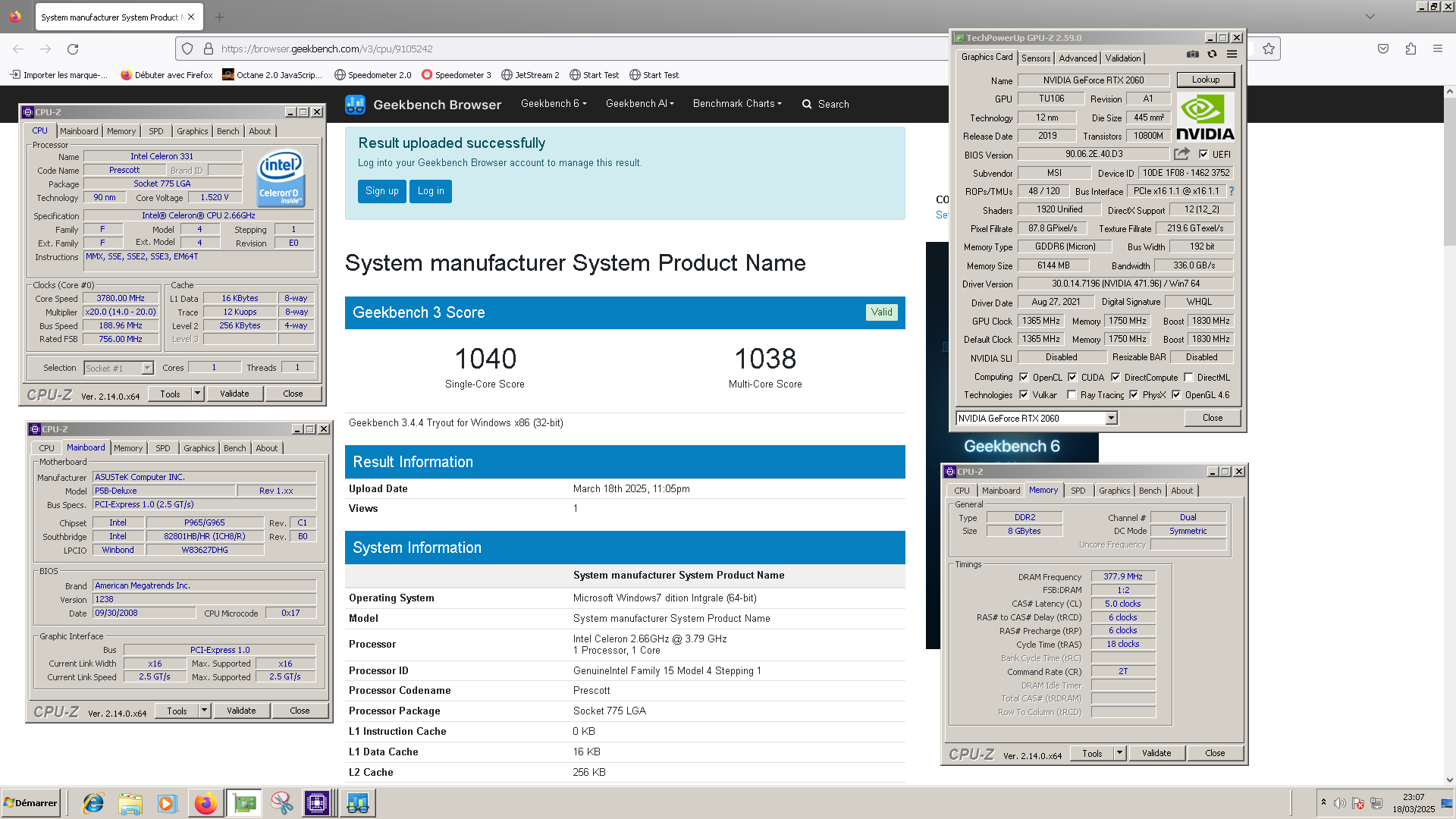Viewport: 1456px width, 819px height.
Task: Bookmark this page with the star icon
Action: tap(1269, 49)
